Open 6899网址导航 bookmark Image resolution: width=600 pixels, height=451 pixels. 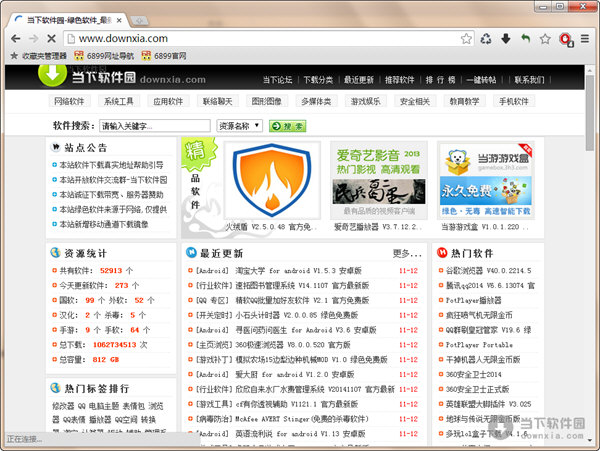(104, 56)
